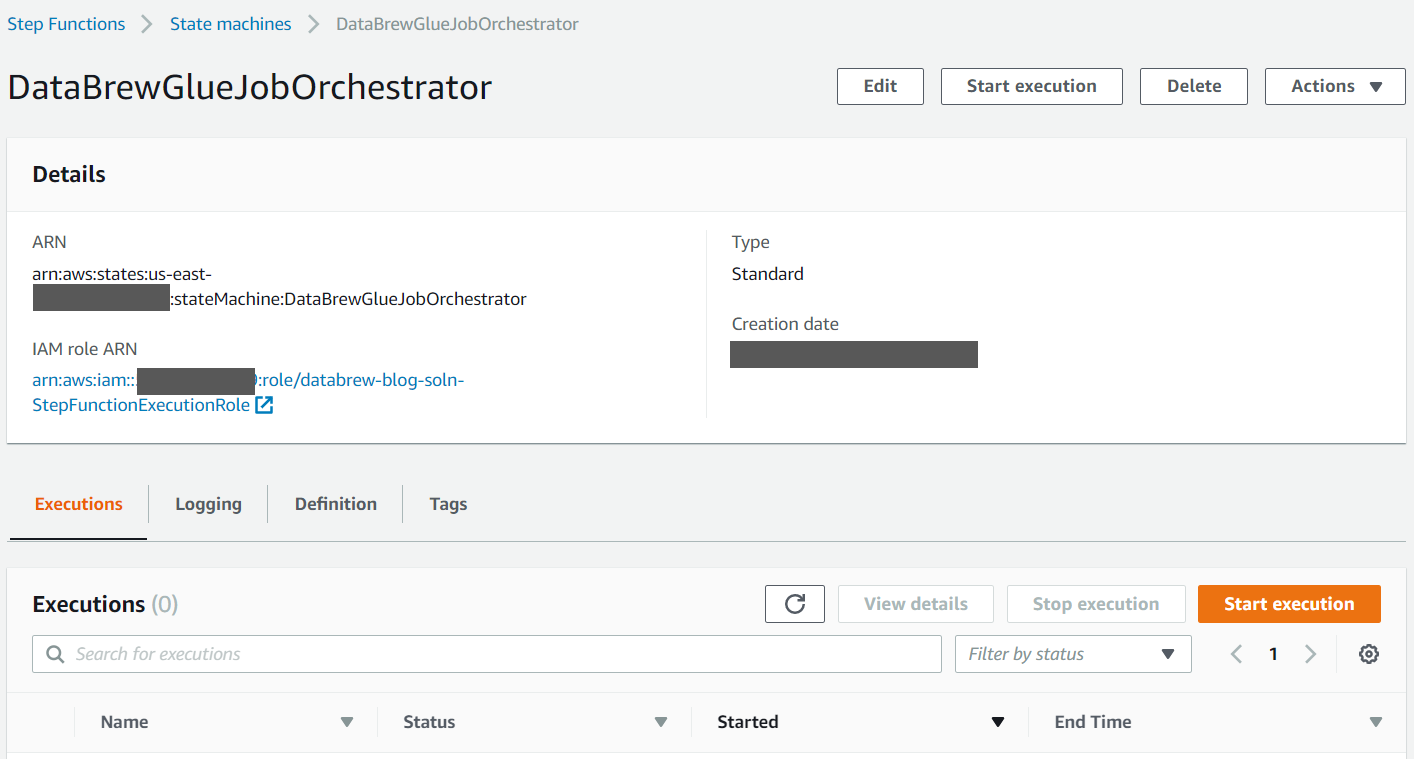Click the orange Start execution button
This screenshot has width=1414, height=759.
point(1289,604)
